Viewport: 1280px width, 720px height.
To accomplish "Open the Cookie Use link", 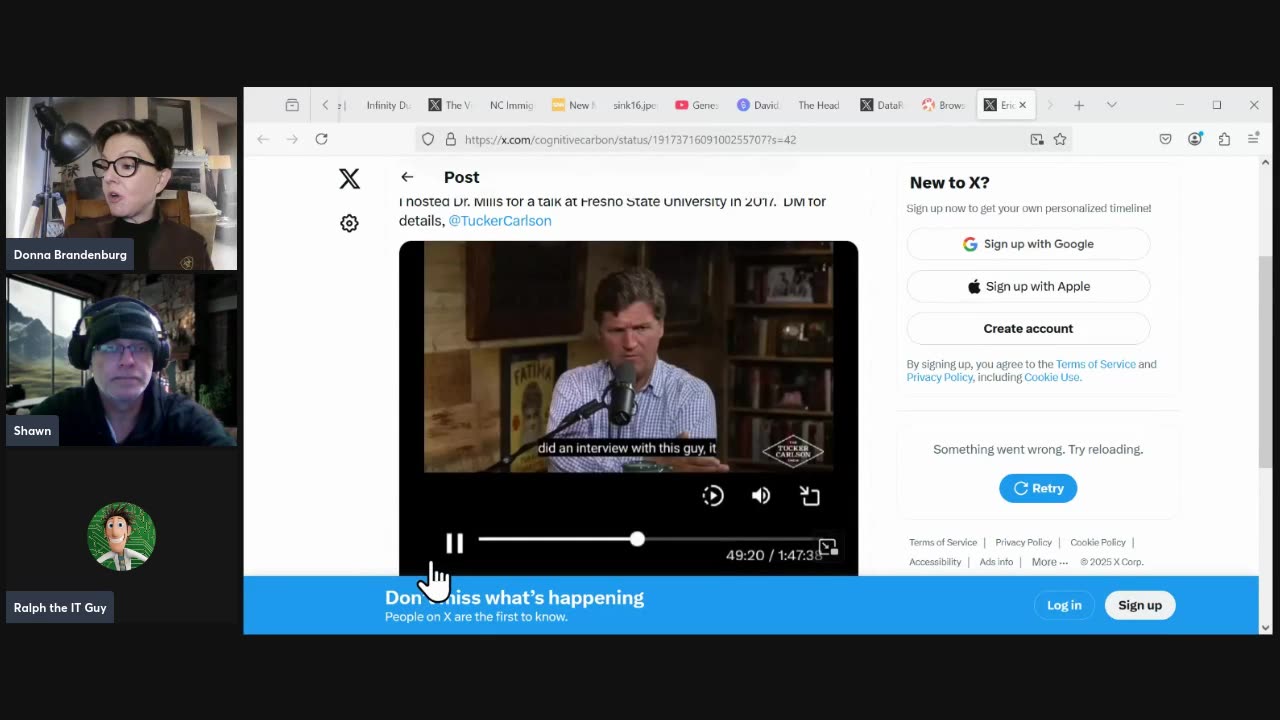I will coord(1052,377).
